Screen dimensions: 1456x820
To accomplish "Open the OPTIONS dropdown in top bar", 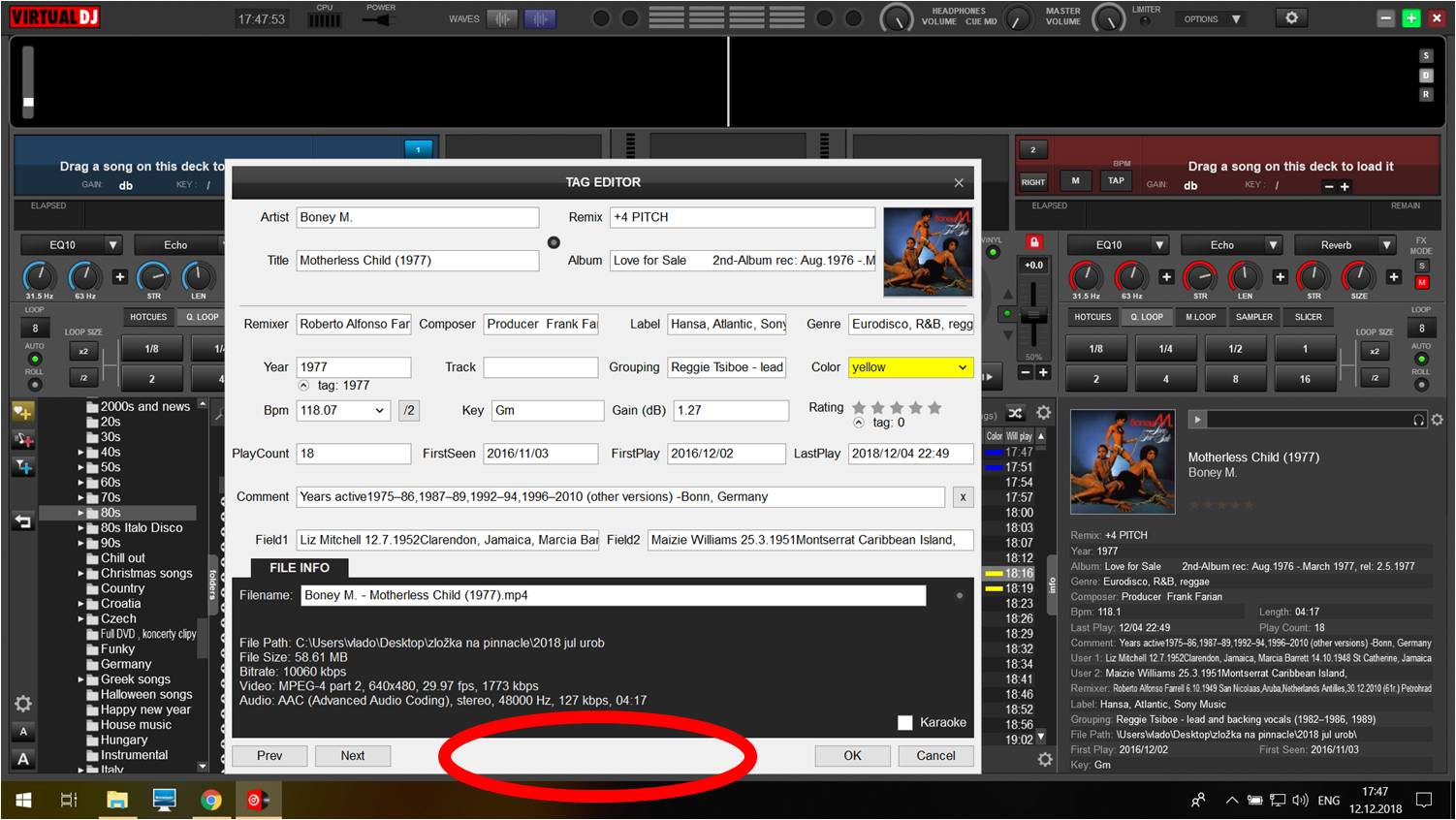I will click(1213, 18).
